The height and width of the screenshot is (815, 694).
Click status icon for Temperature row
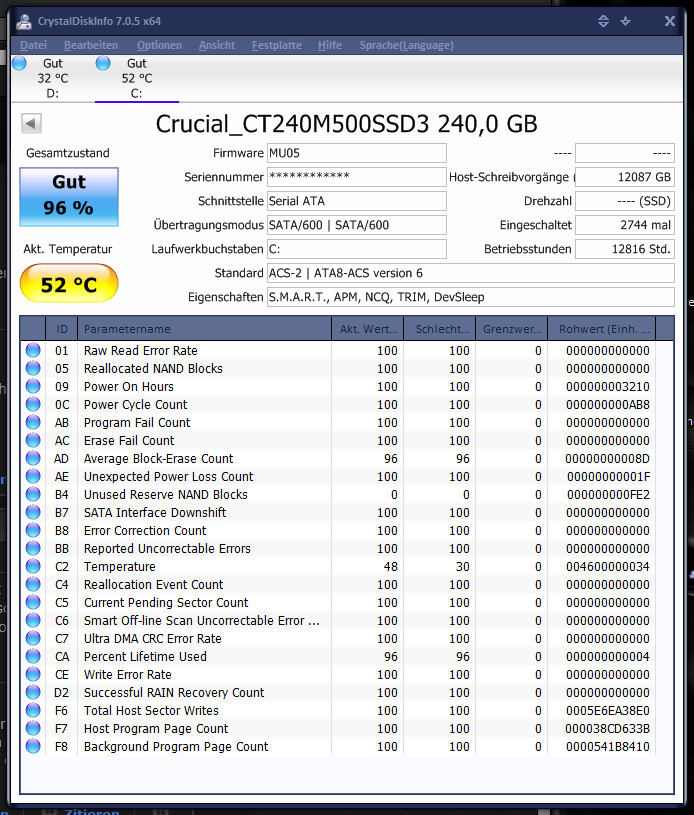point(33,566)
